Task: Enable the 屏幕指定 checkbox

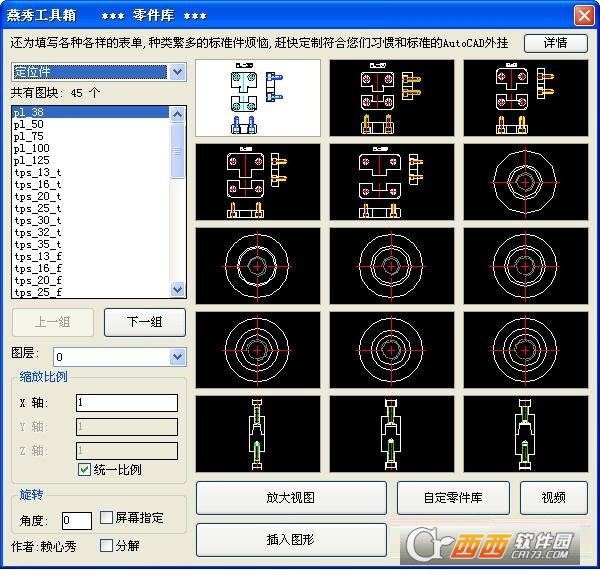Action: (108, 518)
